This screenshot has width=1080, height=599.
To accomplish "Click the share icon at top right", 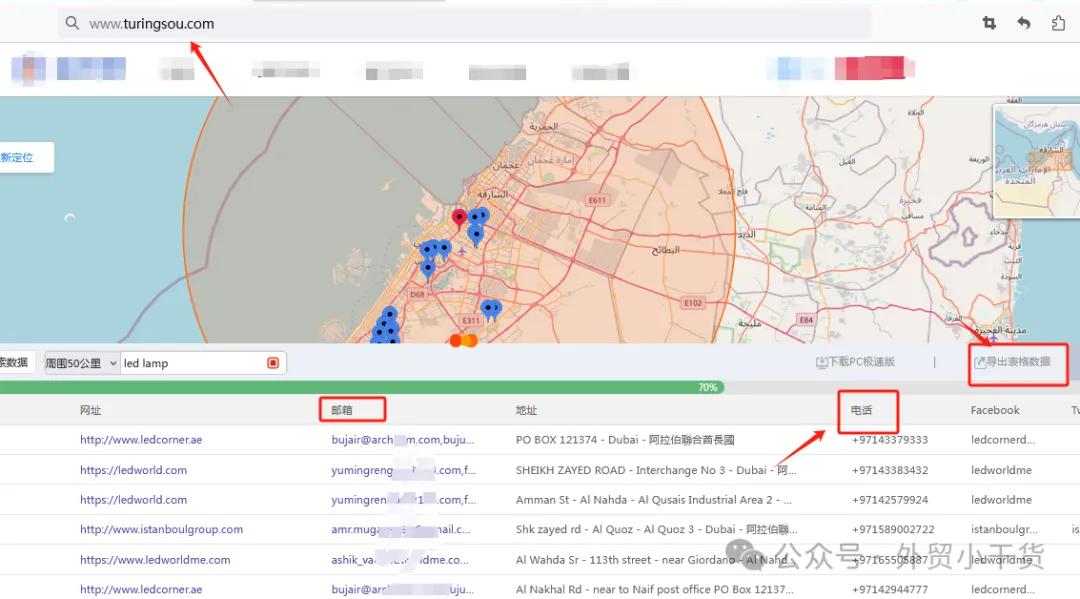I will click(1058, 23).
